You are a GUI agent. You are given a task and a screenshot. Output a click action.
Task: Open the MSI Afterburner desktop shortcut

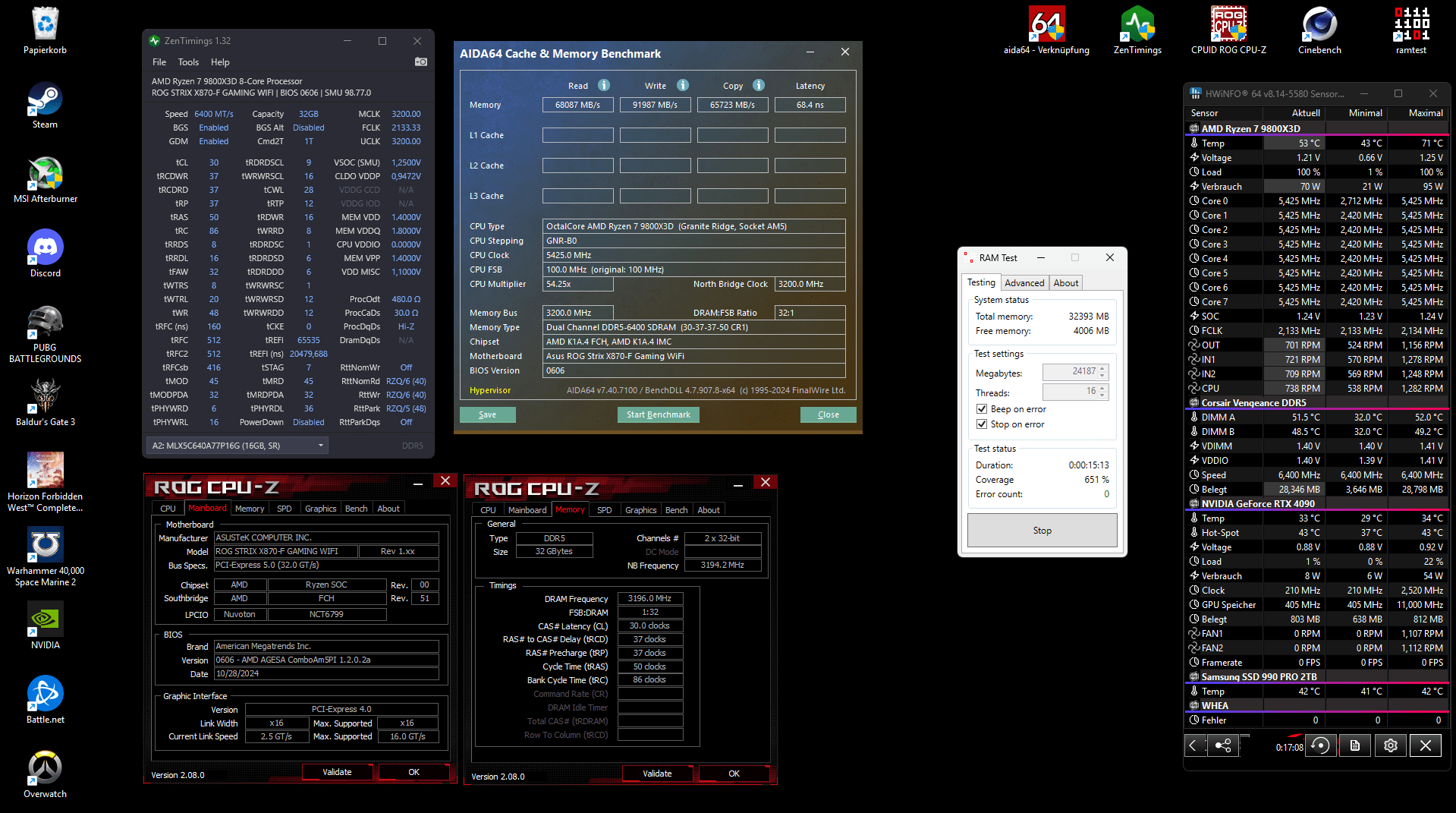click(46, 180)
